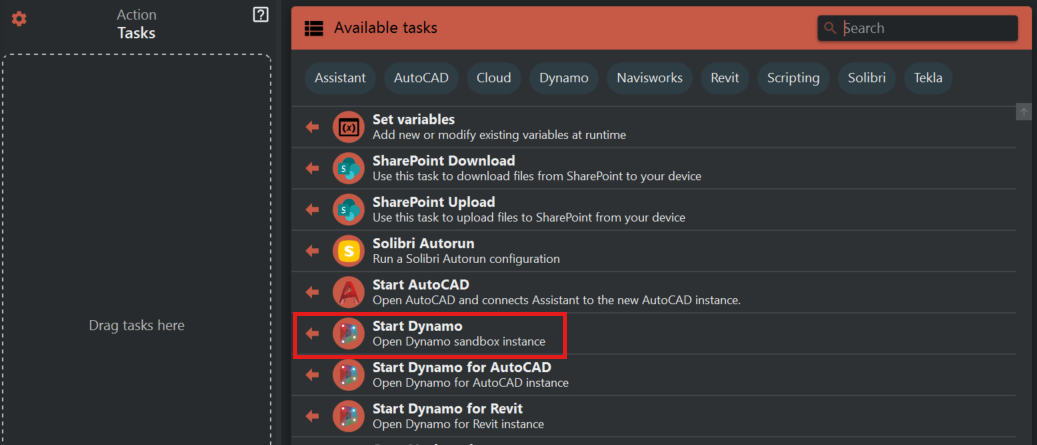Click 'Run a Solibri Autorun configuration' description
Viewport: 1037px width, 445px height.
(x=466, y=259)
